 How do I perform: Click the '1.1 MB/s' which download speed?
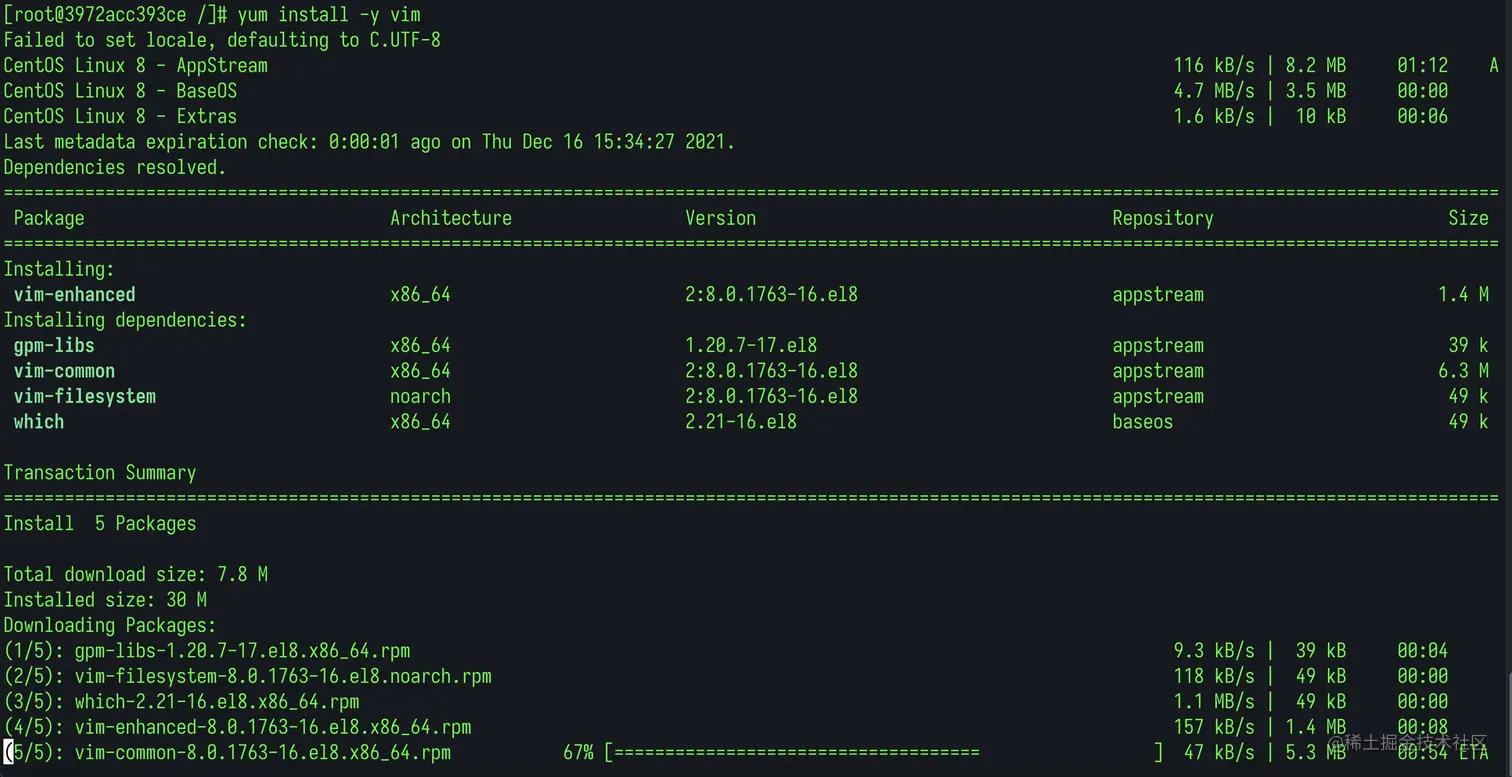(1214, 702)
